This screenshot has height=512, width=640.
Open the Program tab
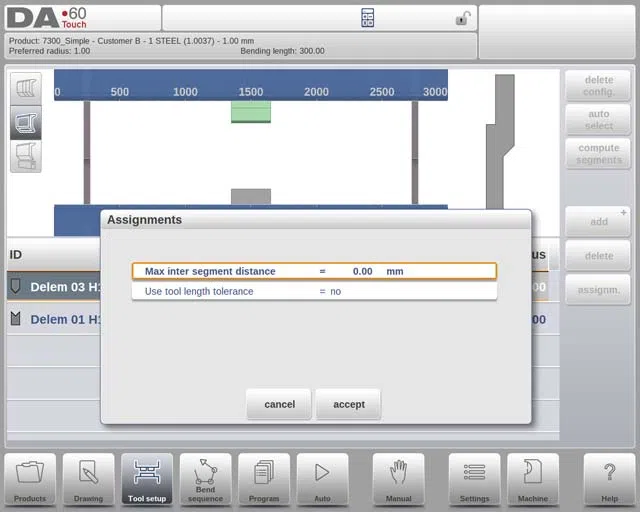pos(264,480)
